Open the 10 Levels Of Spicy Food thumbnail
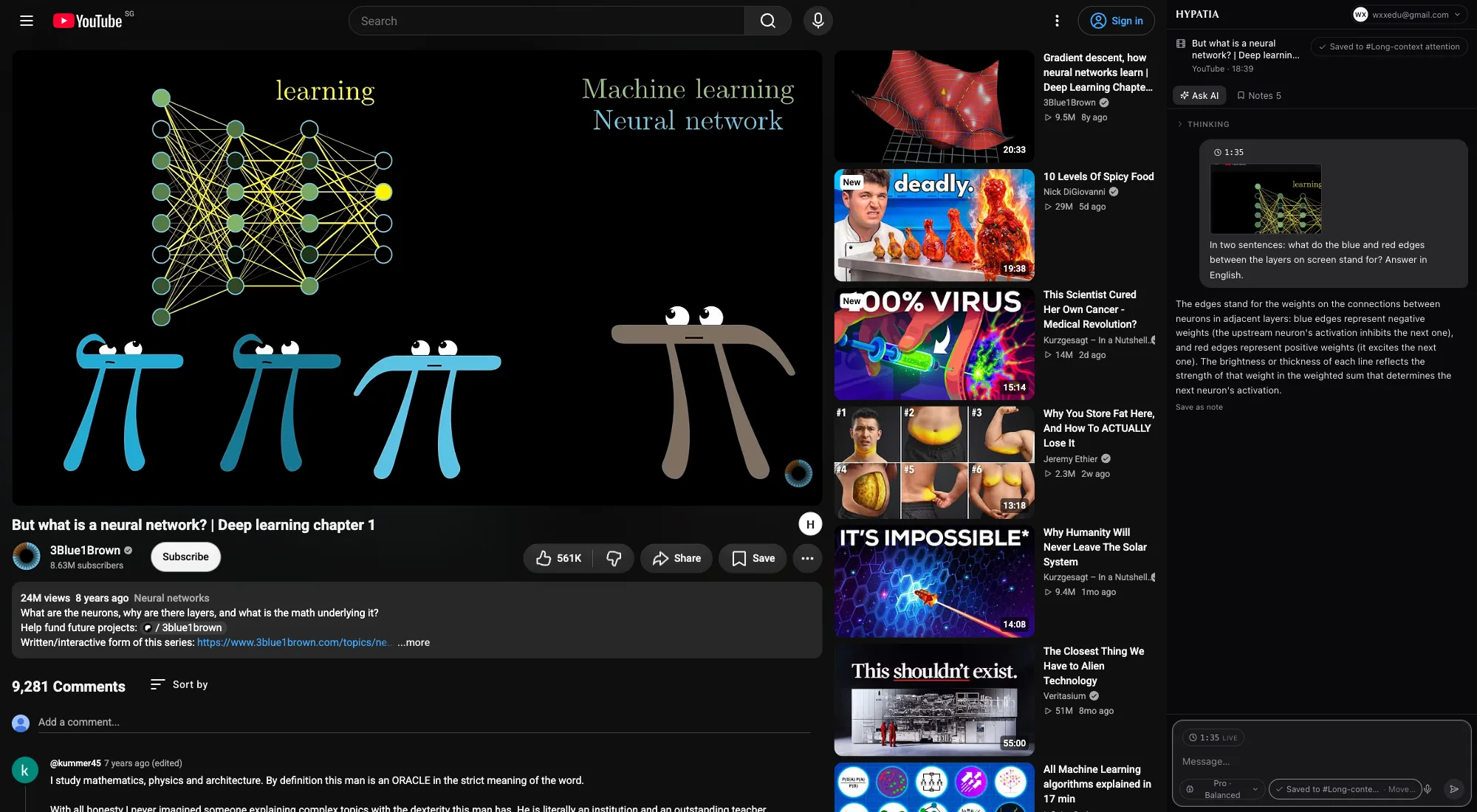Viewport: 1477px width, 812px height. 934,225
